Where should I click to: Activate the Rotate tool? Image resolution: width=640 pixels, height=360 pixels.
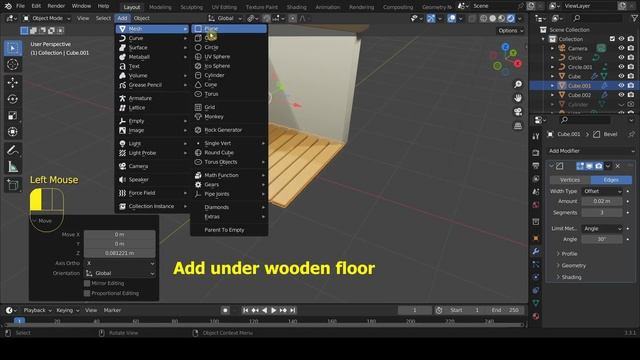point(13,99)
